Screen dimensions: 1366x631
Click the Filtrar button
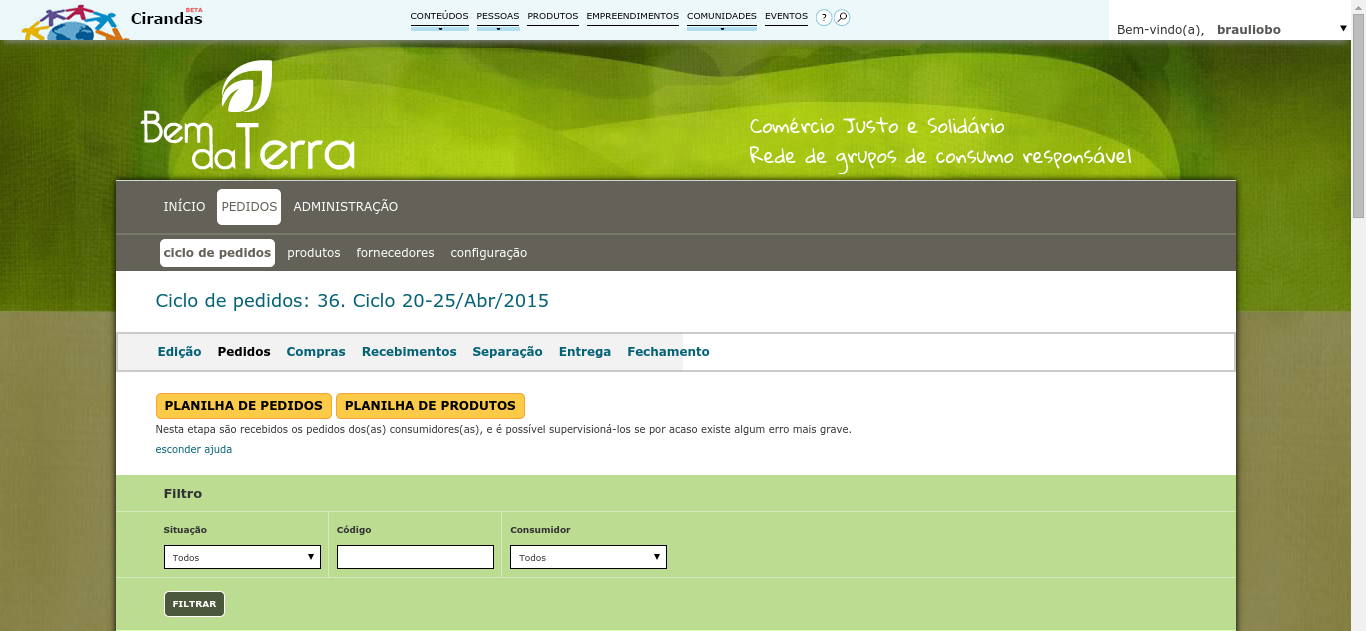(x=194, y=604)
